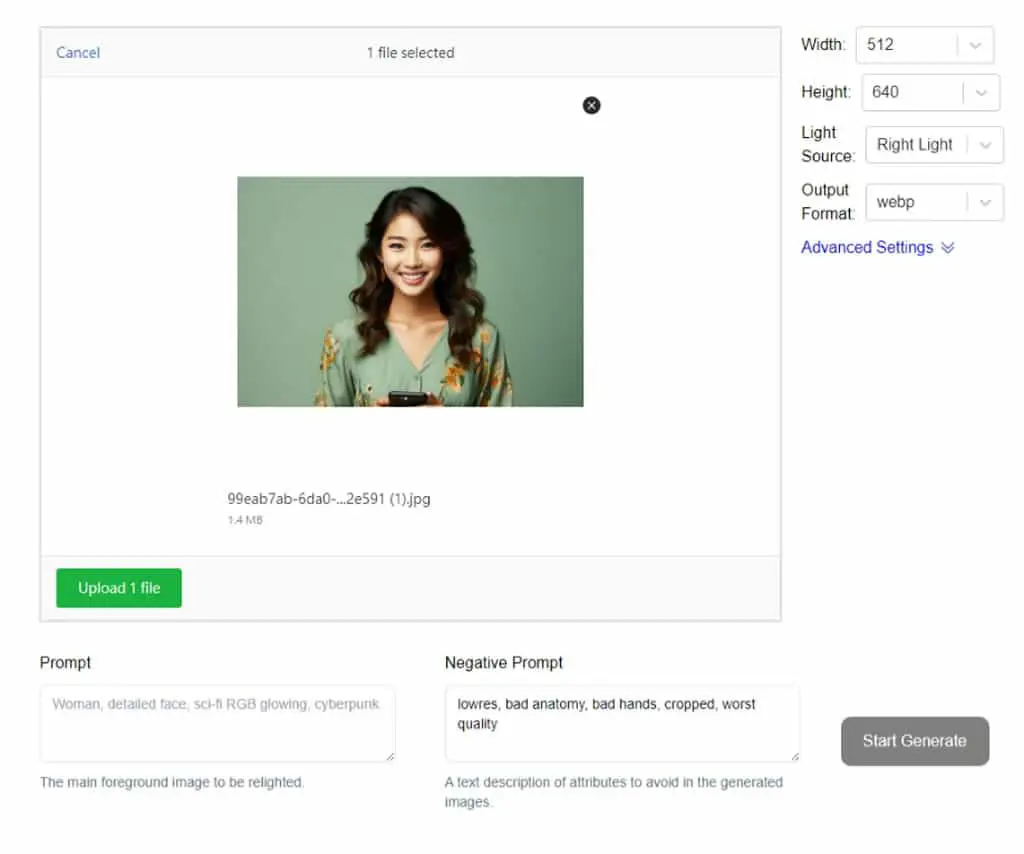Cancel the file selection
Image resolution: width=1024 pixels, height=854 pixels.
click(78, 53)
